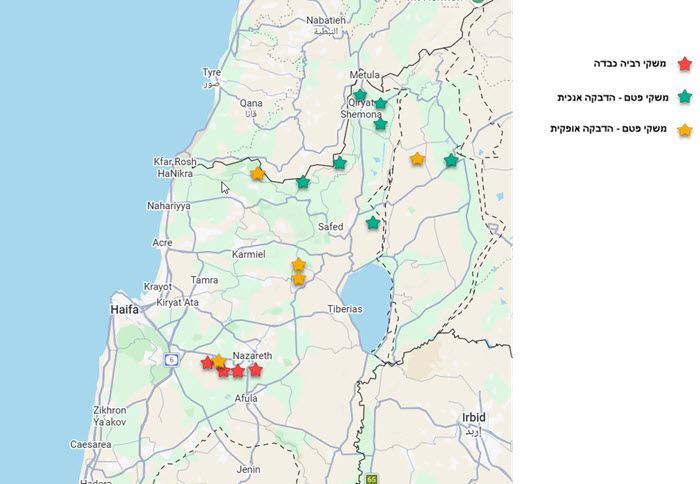Select the red star directly below the orange Nazareth star
The image size is (700, 484).
click(223, 371)
